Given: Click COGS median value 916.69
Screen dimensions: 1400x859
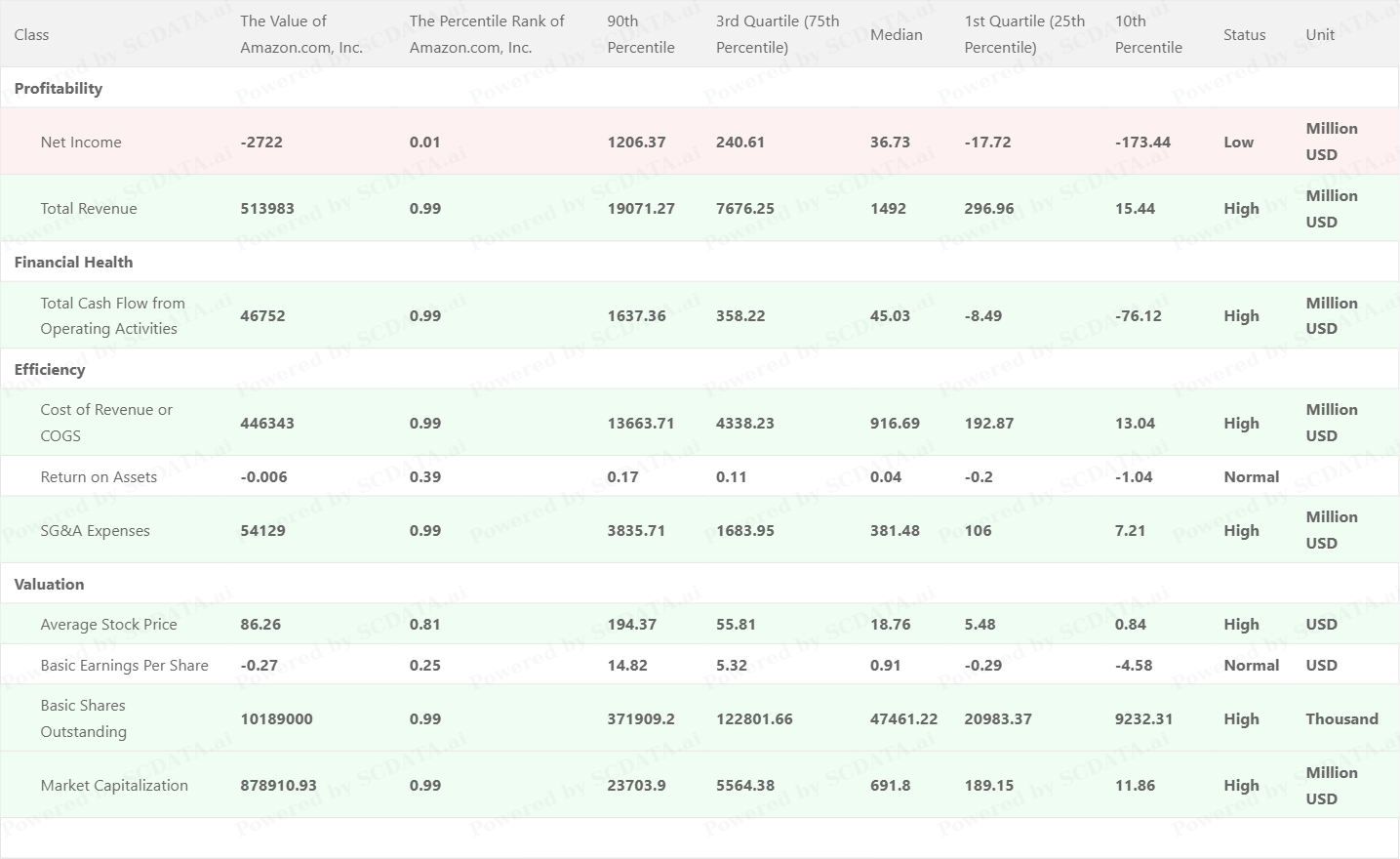Looking at the screenshot, I should 895,423.
